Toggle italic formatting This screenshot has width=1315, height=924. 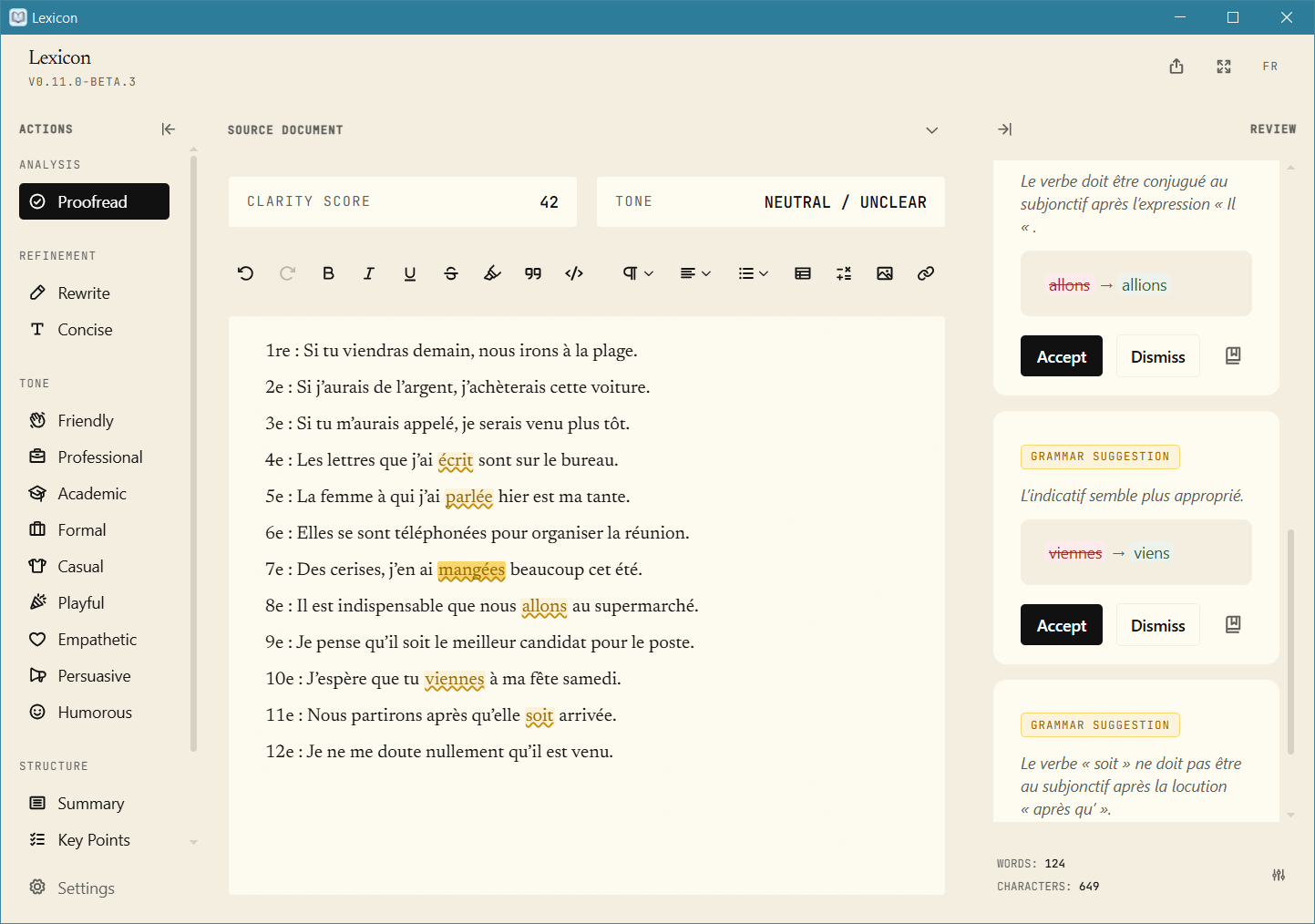click(369, 273)
